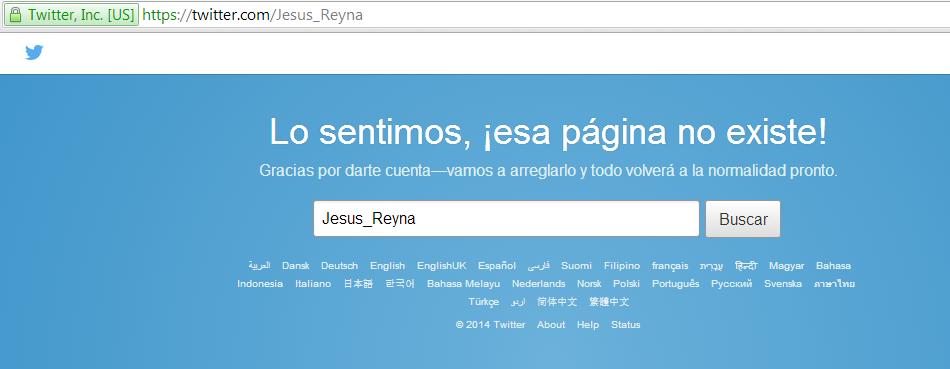950x369 pixels.
Task: Choose the Русский language link
Action: (x=732, y=284)
